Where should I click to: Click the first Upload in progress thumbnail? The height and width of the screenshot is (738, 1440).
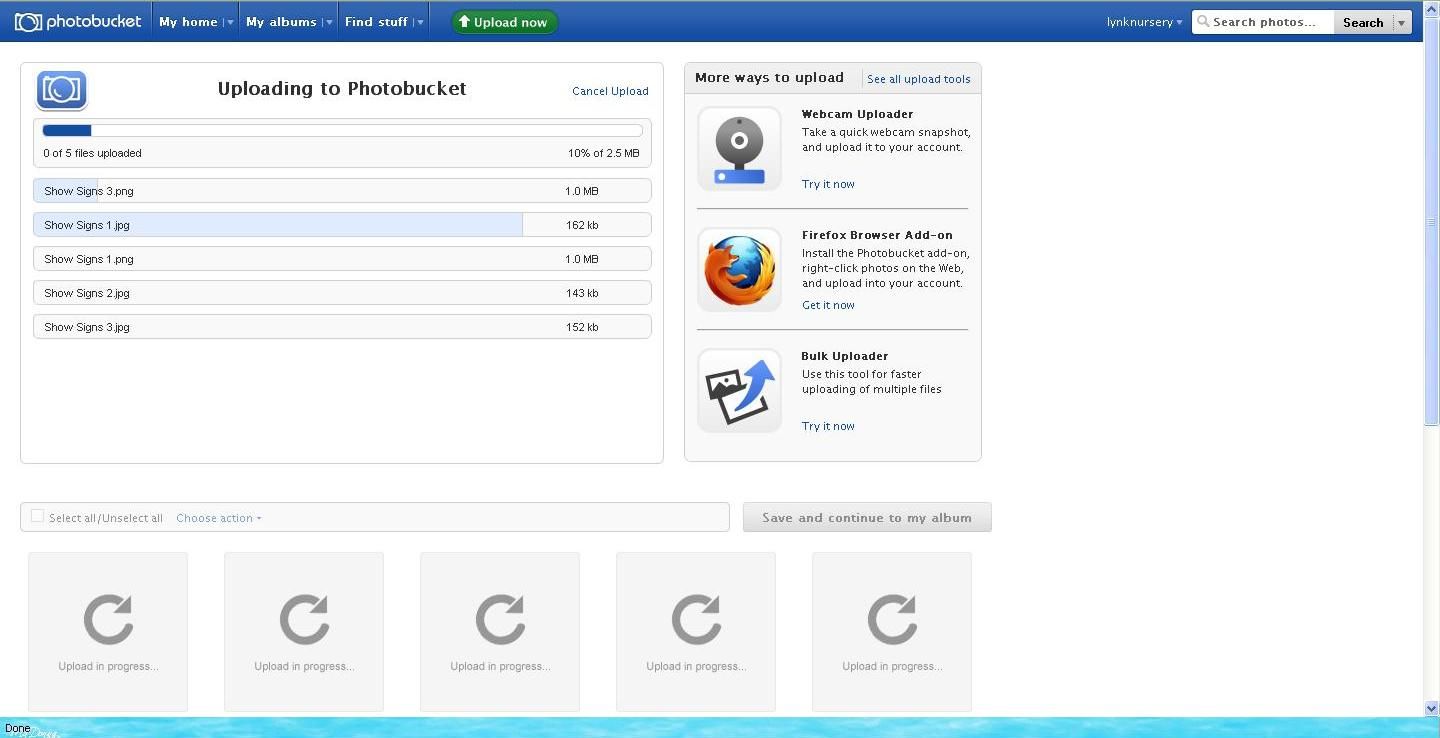[x=108, y=632]
